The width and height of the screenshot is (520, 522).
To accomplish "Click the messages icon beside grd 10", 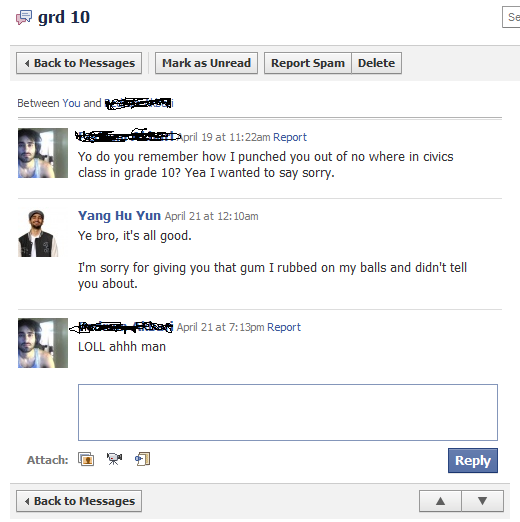I will tap(24, 17).
